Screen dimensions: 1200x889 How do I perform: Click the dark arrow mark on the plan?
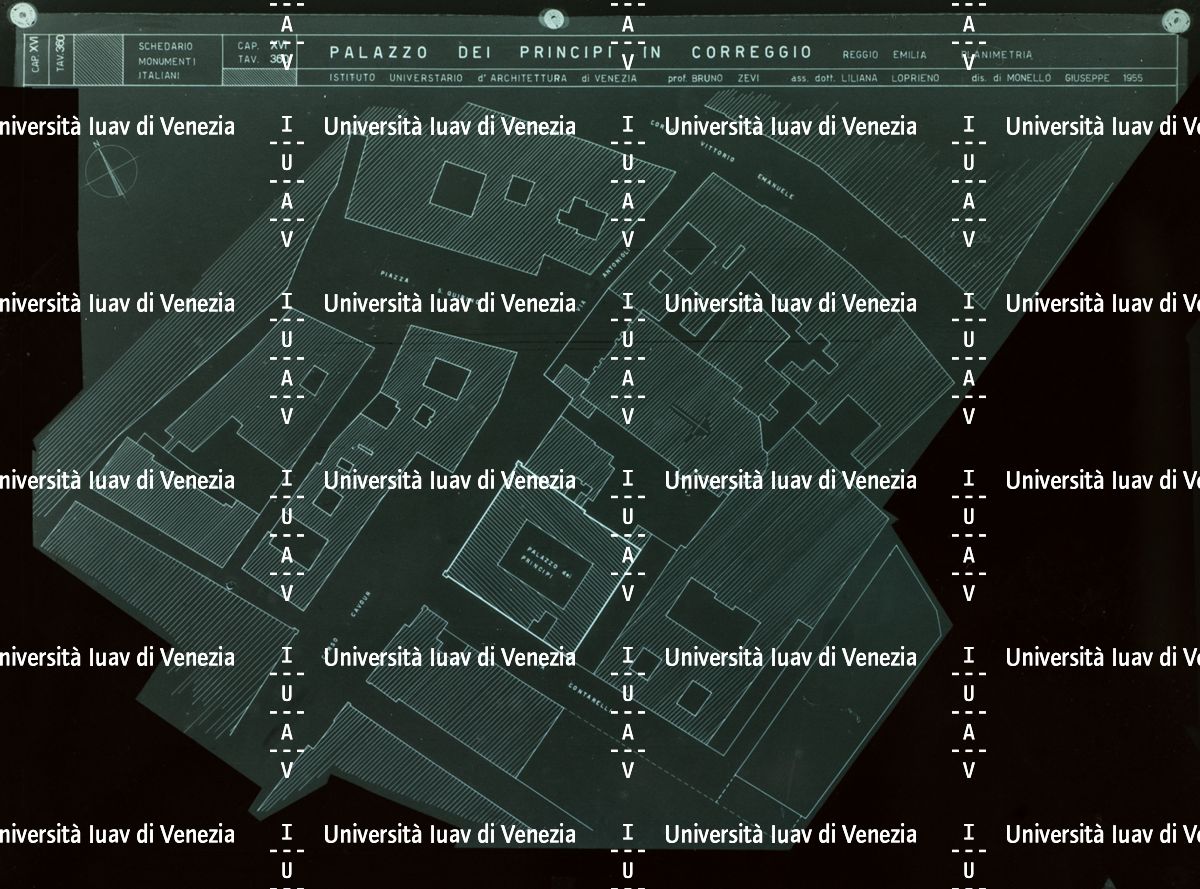pos(691,421)
